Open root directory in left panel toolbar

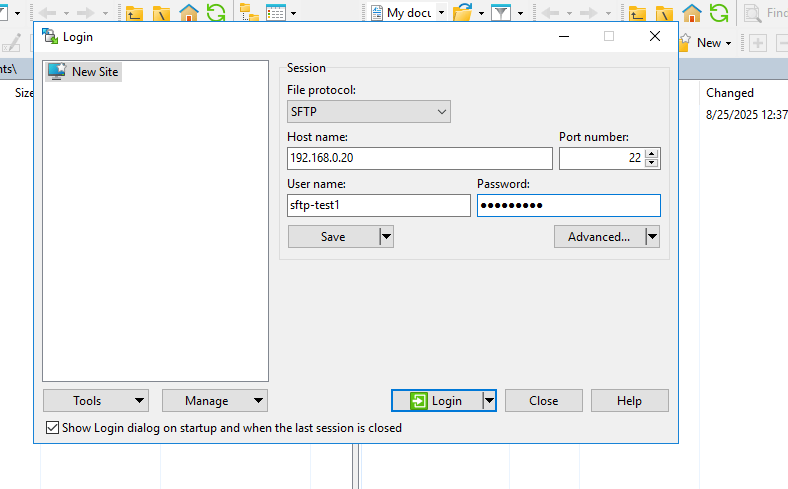click(161, 13)
